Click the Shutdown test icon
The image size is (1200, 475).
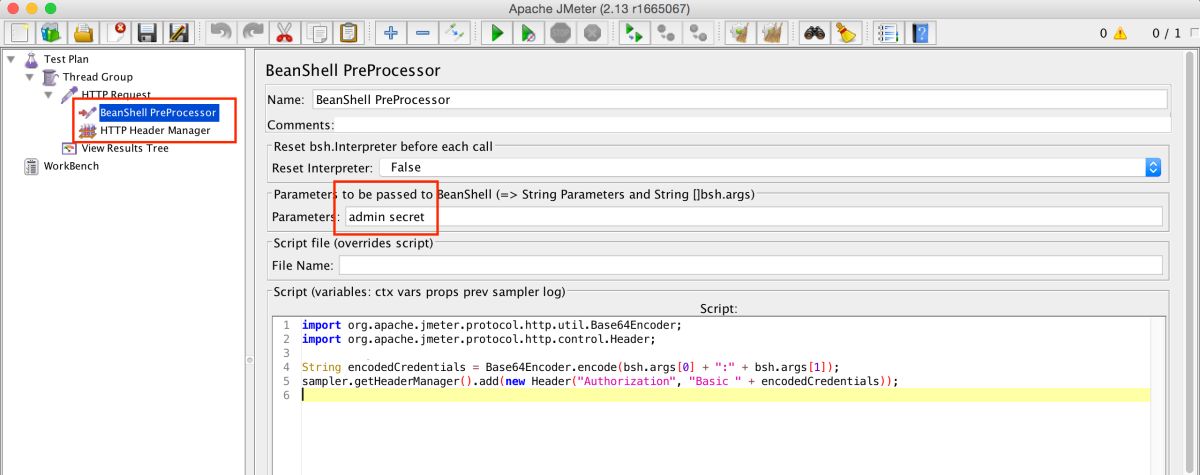pyautogui.click(x=592, y=33)
